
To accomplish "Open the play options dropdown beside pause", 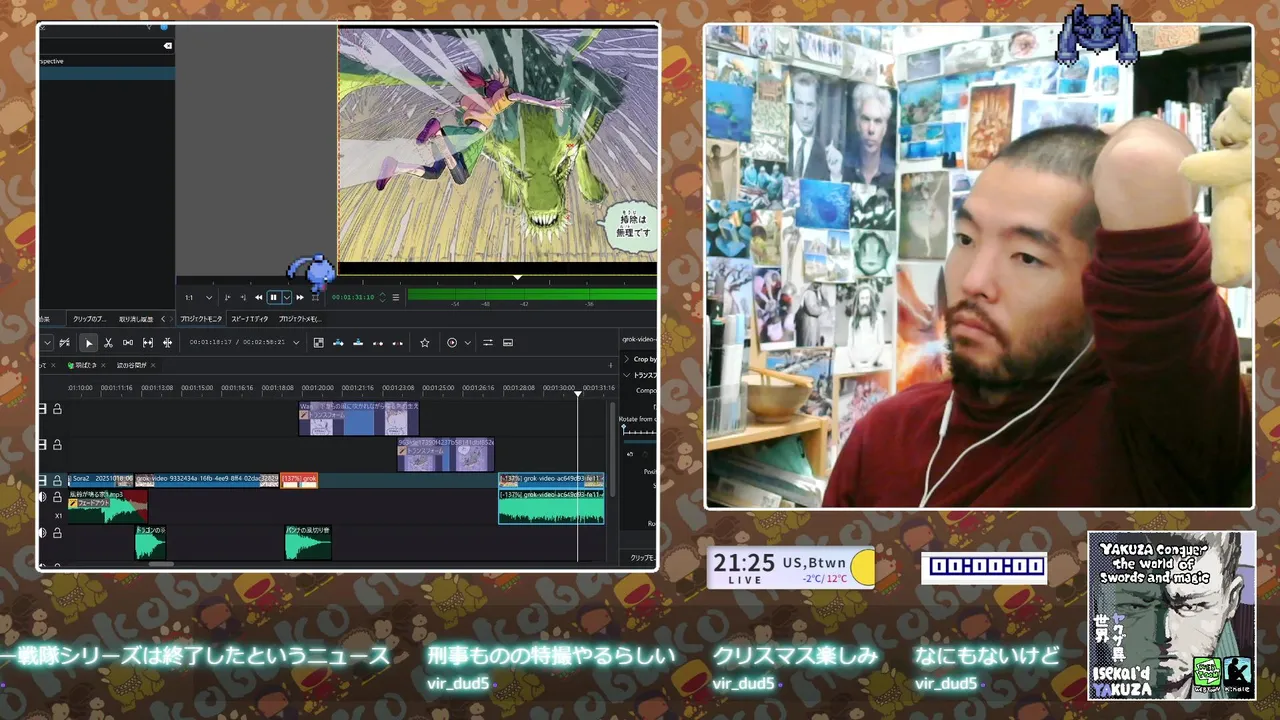I will (287, 297).
